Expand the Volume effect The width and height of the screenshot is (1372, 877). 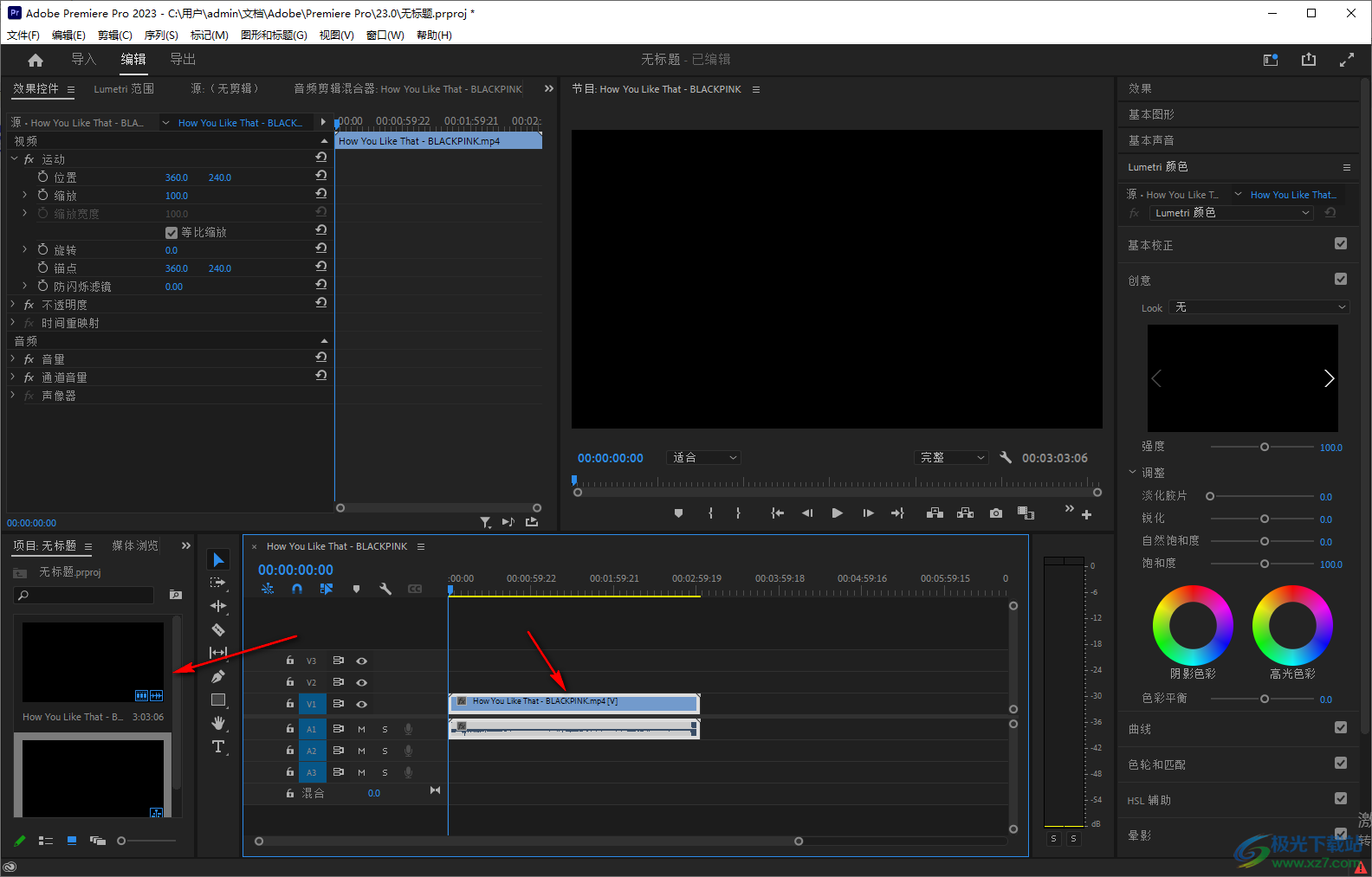pos(13,358)
